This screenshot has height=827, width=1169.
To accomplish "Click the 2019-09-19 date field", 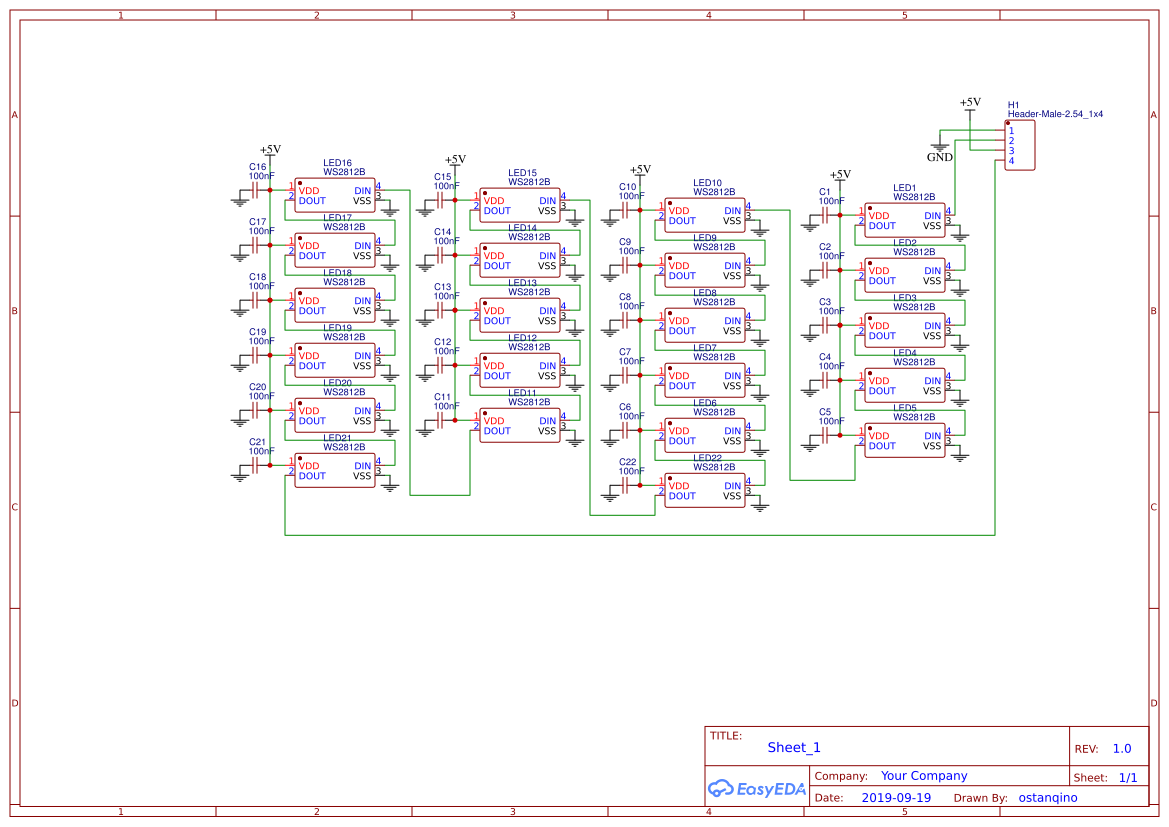I will coord(897,797).
